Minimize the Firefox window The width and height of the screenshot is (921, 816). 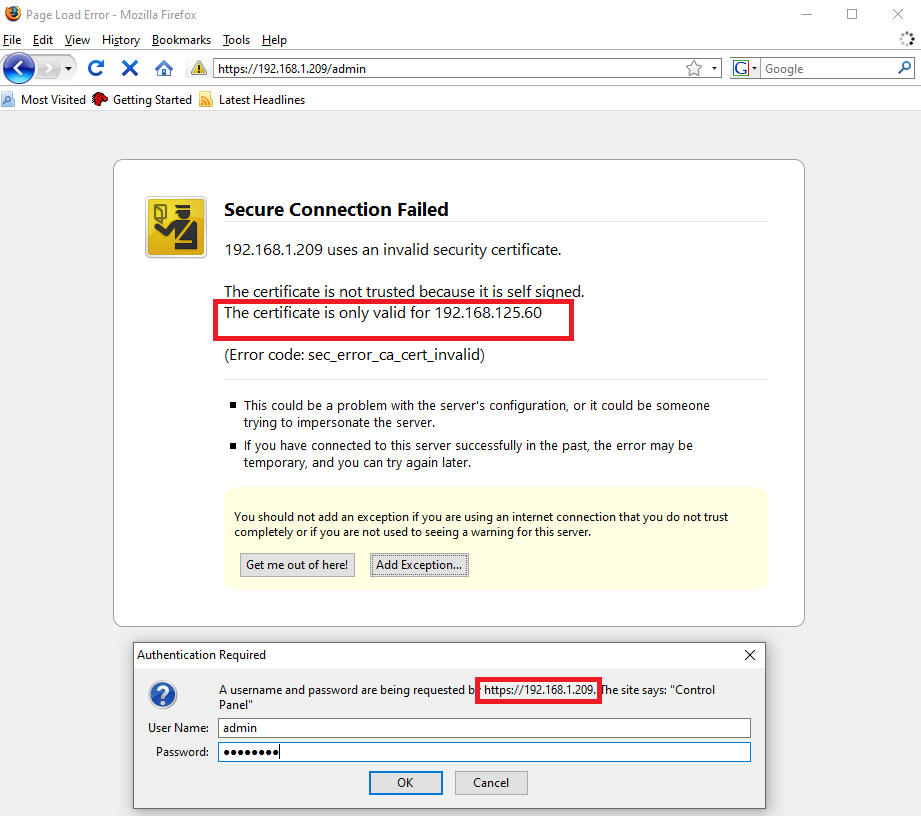click(807, 14)
